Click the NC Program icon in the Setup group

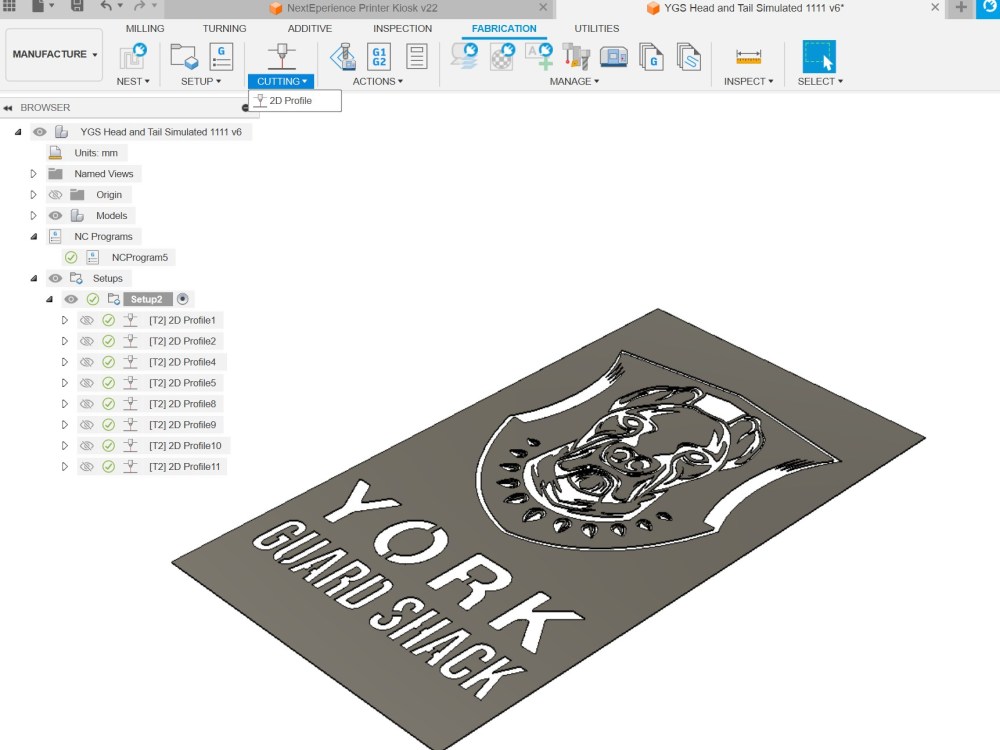click(221, 56)
